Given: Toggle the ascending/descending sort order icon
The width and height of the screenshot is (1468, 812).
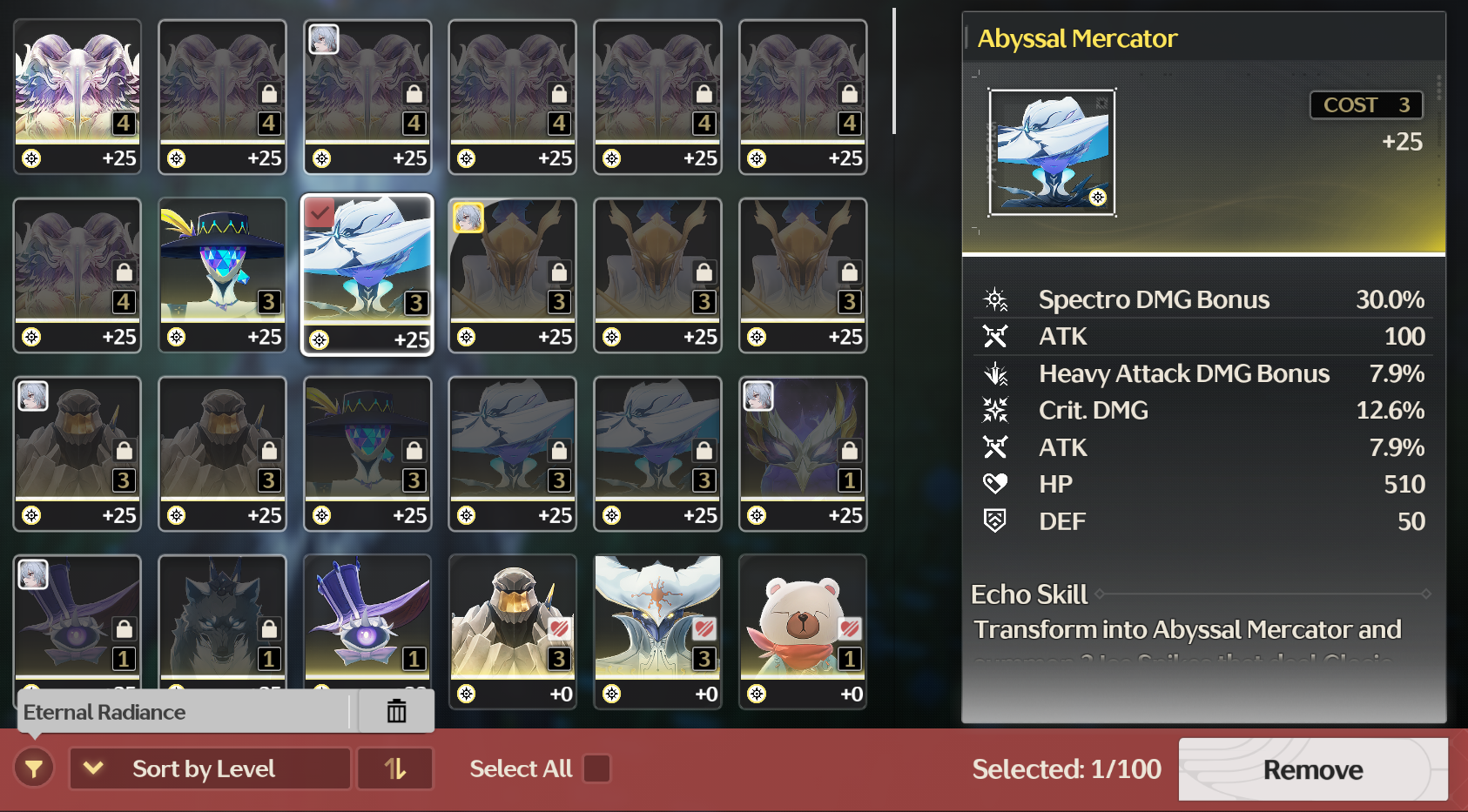Looking at the screenshot, I should pyautogui.click(x=395, y=768).
